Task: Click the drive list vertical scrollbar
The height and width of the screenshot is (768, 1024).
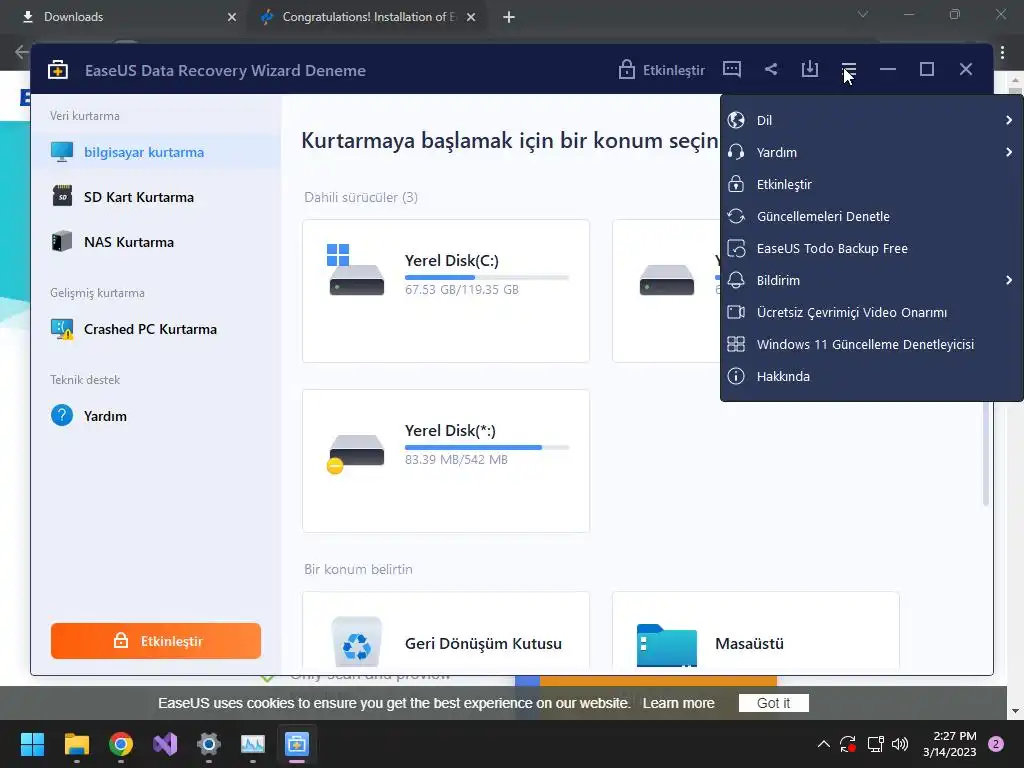Action: point(985,454)
